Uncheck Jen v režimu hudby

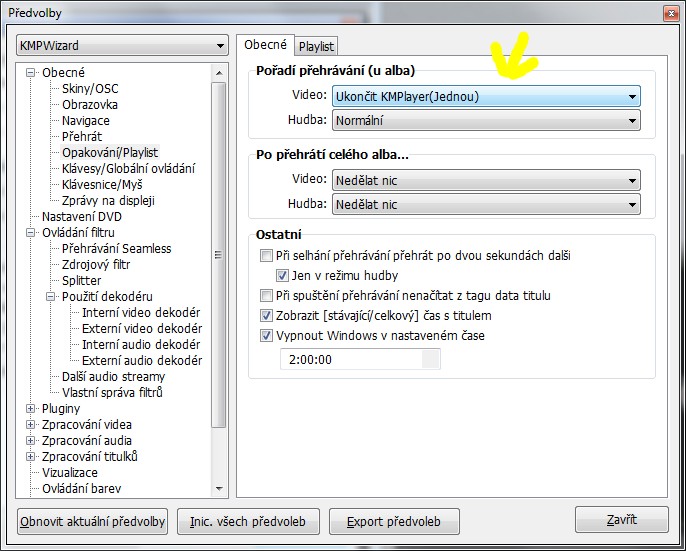[x=282, y=275]
